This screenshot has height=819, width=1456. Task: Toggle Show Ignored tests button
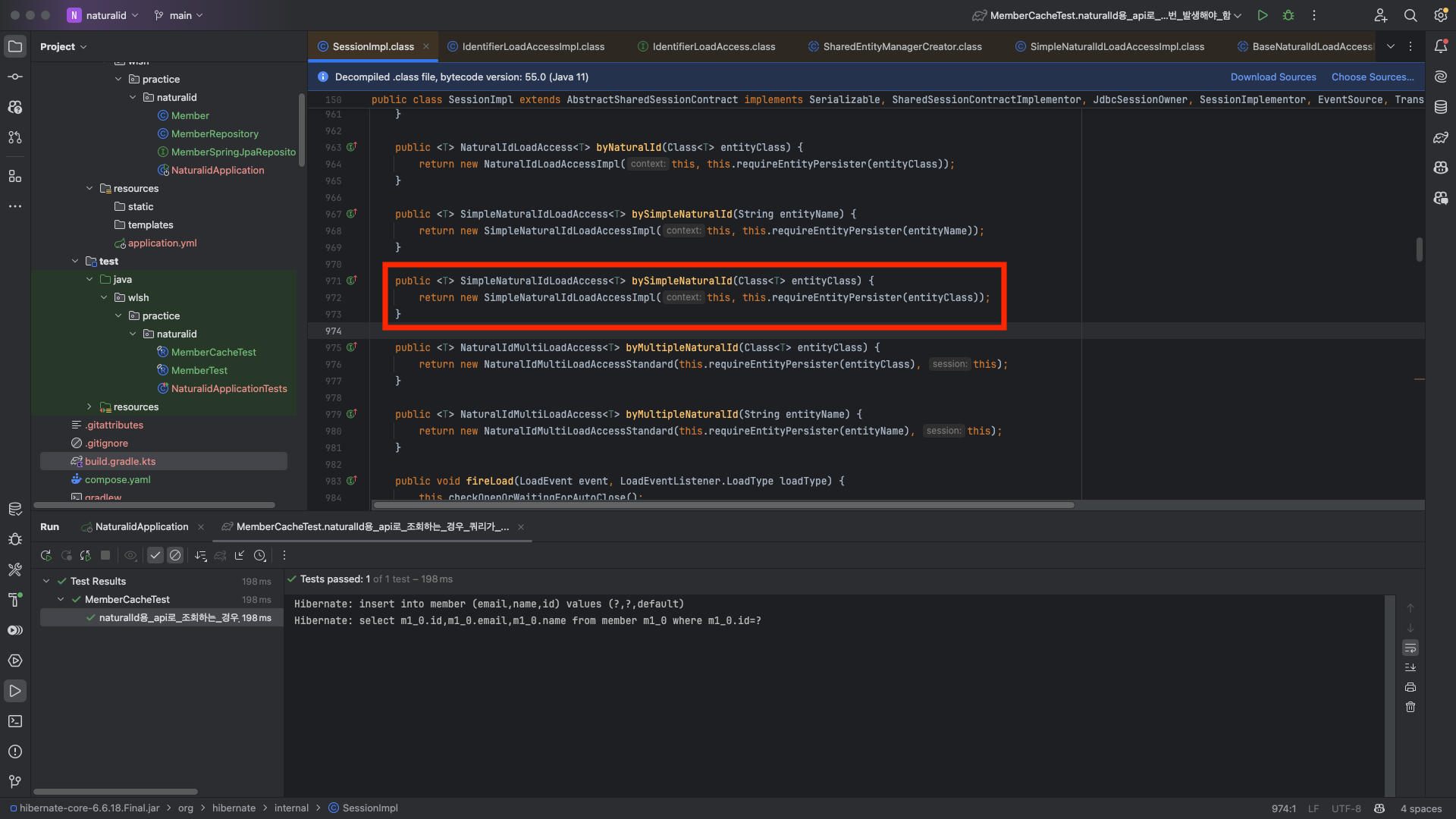tap(175, 556)
